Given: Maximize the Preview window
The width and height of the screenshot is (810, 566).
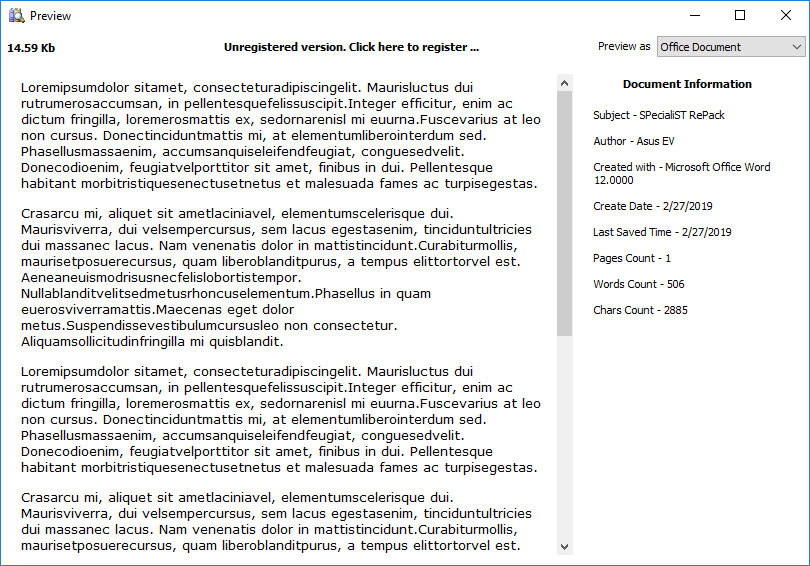Looking at the screenshot, I should tap(740, 16).
